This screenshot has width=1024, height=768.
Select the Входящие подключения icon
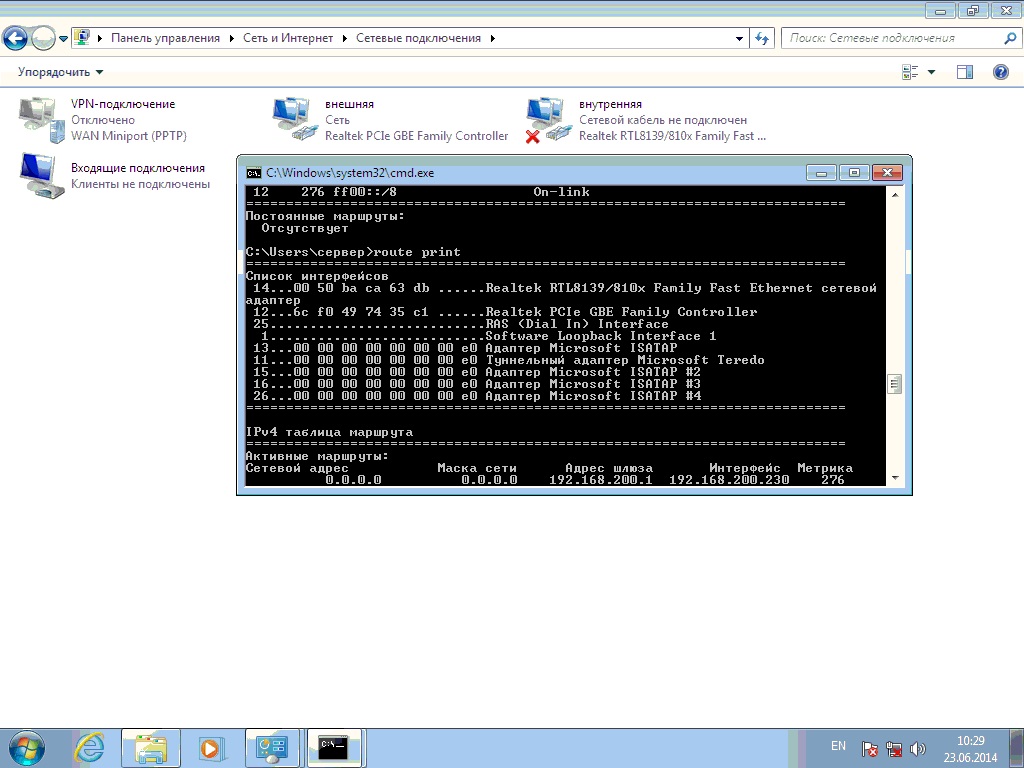coord(40,176)
